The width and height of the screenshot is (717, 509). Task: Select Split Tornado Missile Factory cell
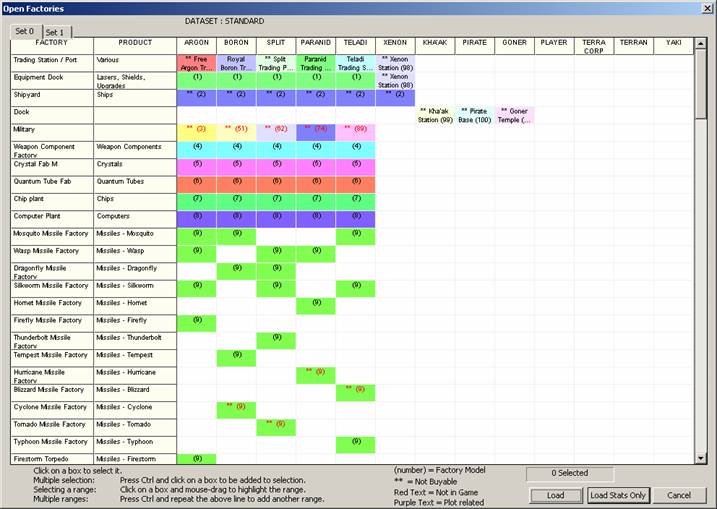(276, 426)
